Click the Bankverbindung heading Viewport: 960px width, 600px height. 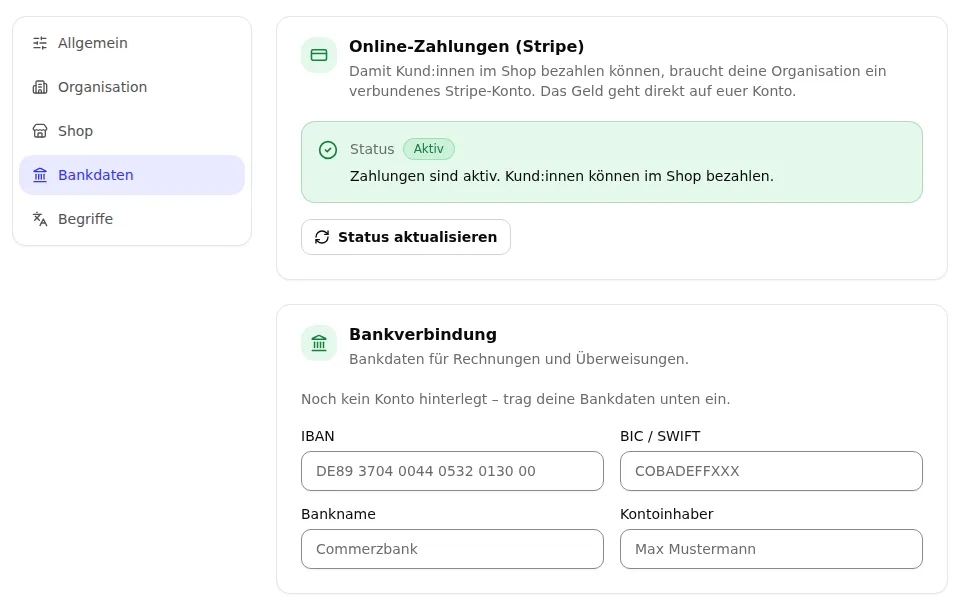[x=423, y=334]
